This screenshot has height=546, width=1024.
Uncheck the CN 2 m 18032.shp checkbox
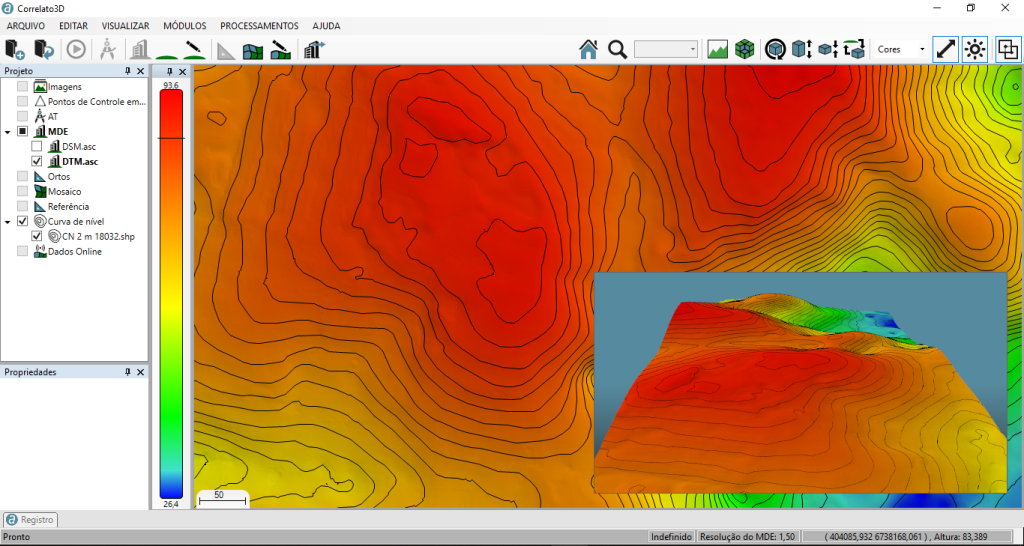click(x=37, y=236)
